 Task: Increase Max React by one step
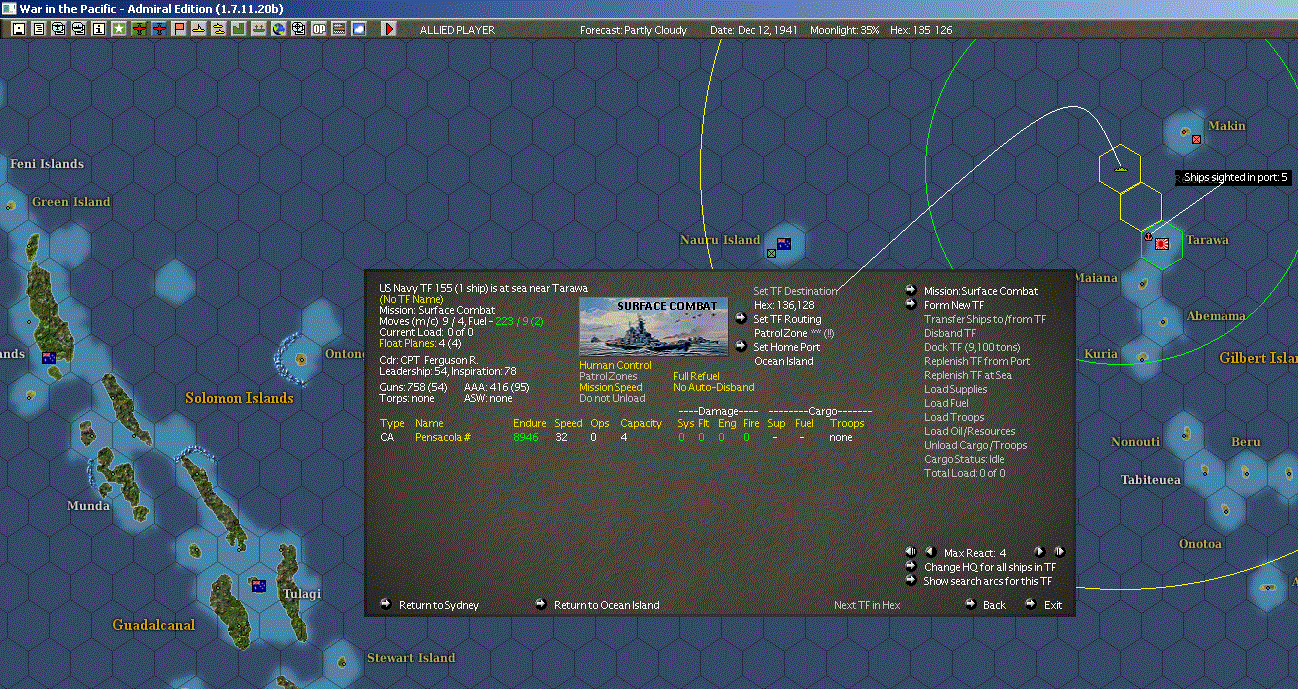(1039, 551)
